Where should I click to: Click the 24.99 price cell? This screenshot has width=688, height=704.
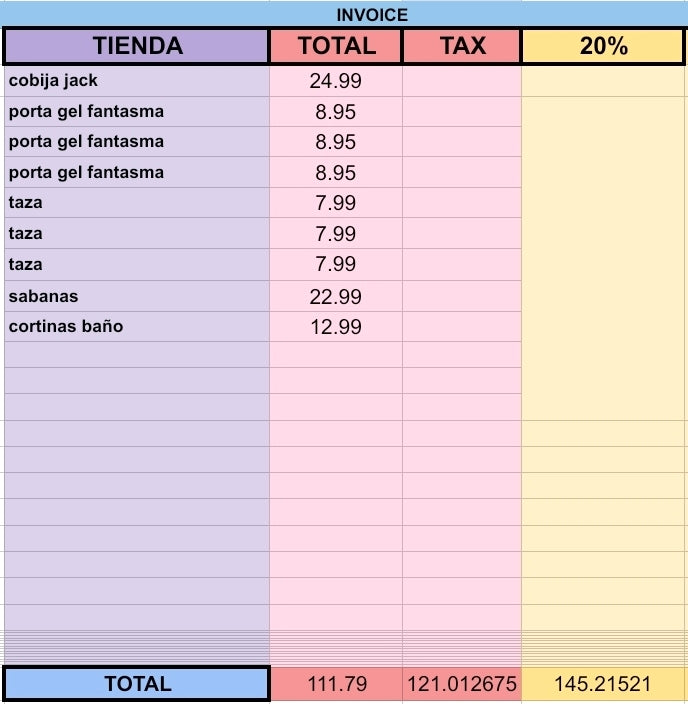coord(336,81)
